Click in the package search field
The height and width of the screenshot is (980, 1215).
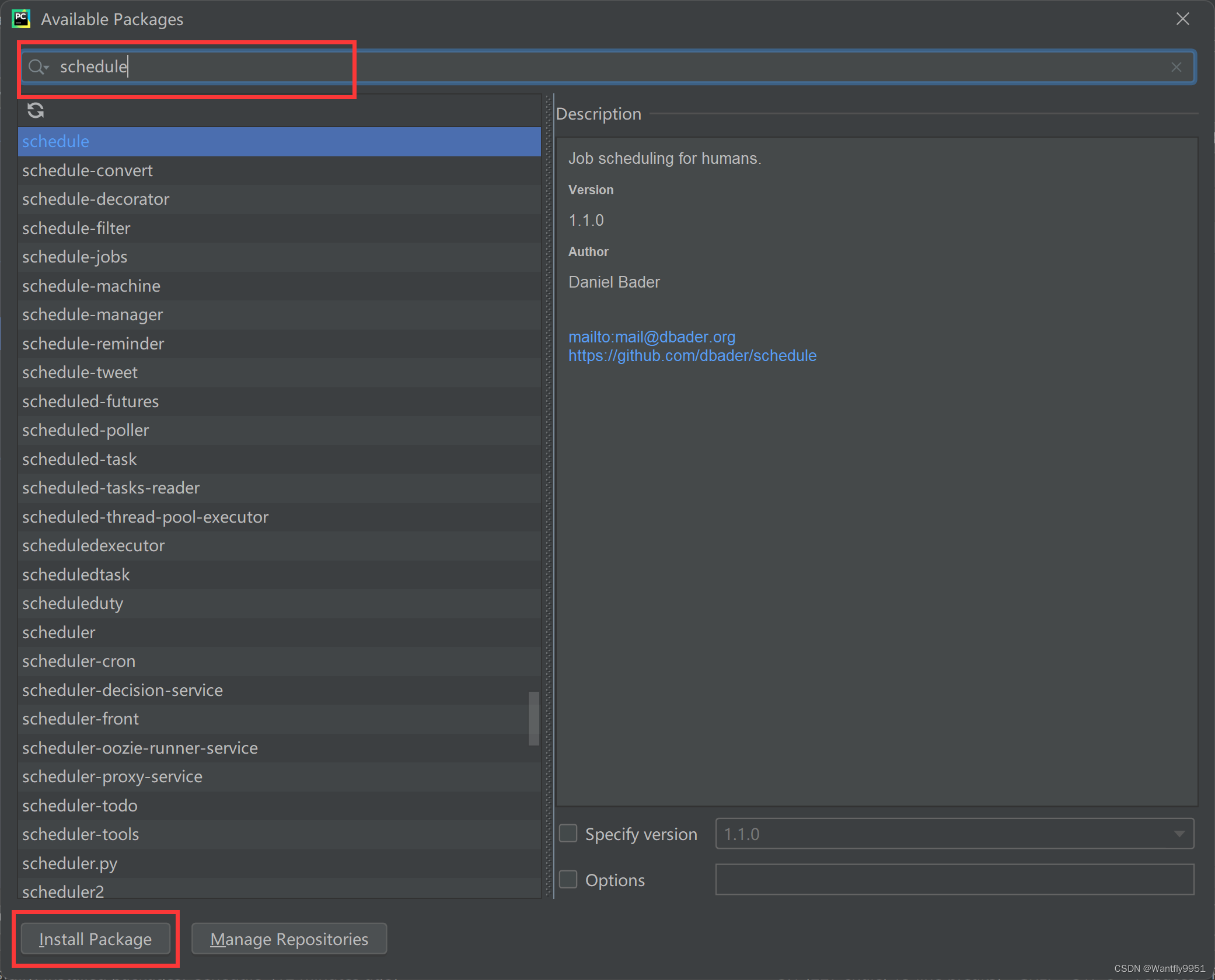[x=607, y=67]
